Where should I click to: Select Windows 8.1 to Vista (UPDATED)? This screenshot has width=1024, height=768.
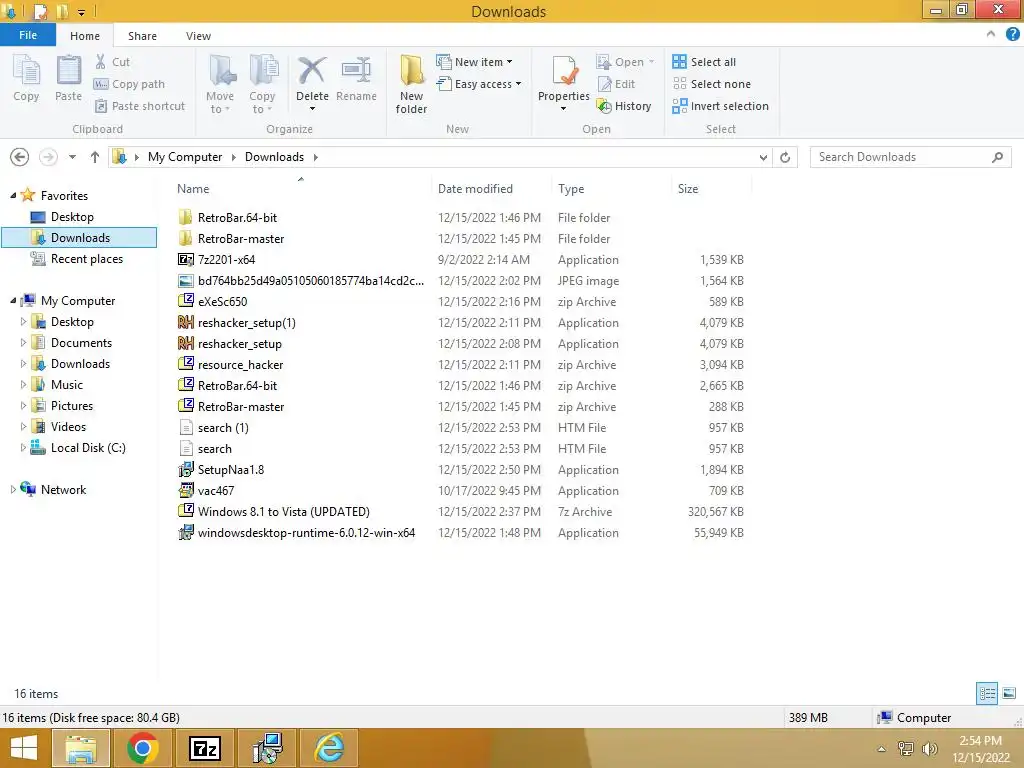283,511
